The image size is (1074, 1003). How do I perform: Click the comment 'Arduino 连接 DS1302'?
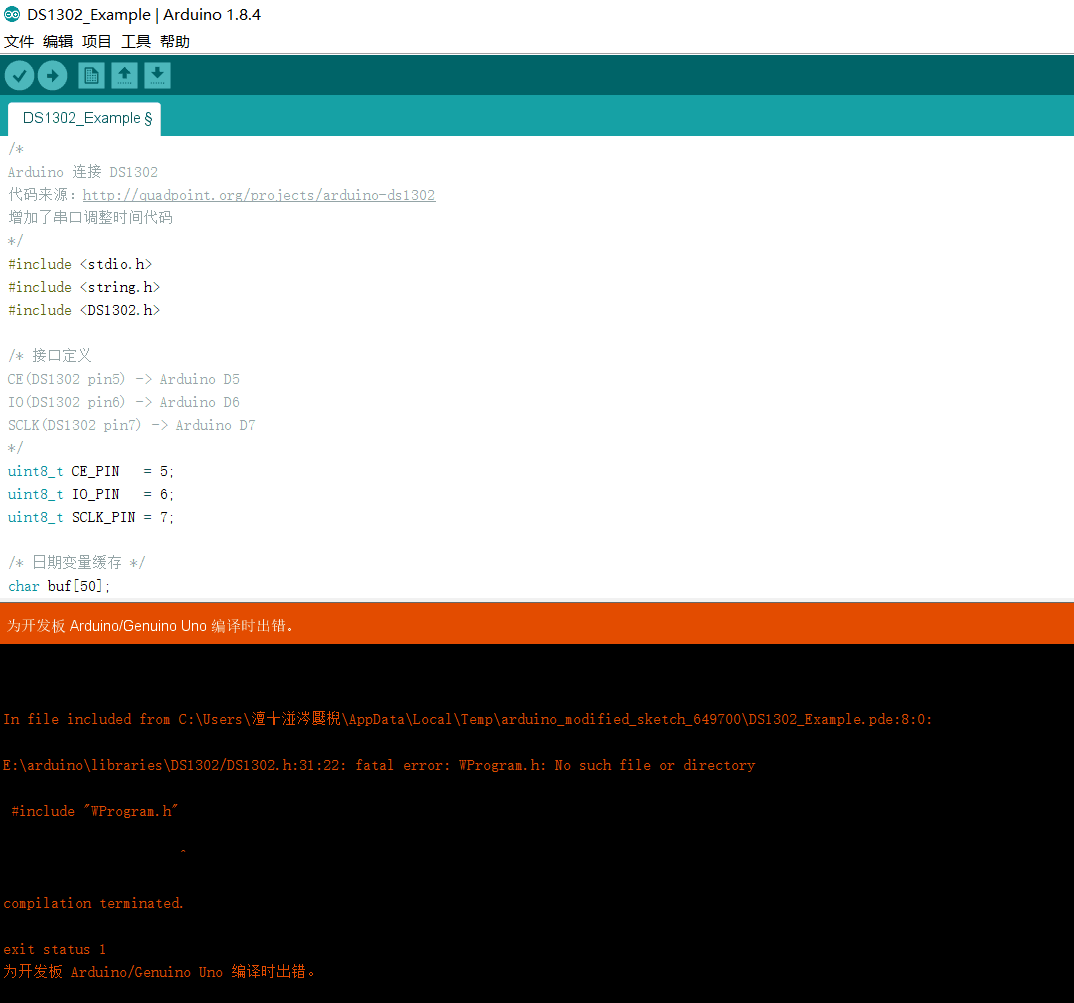83,172
